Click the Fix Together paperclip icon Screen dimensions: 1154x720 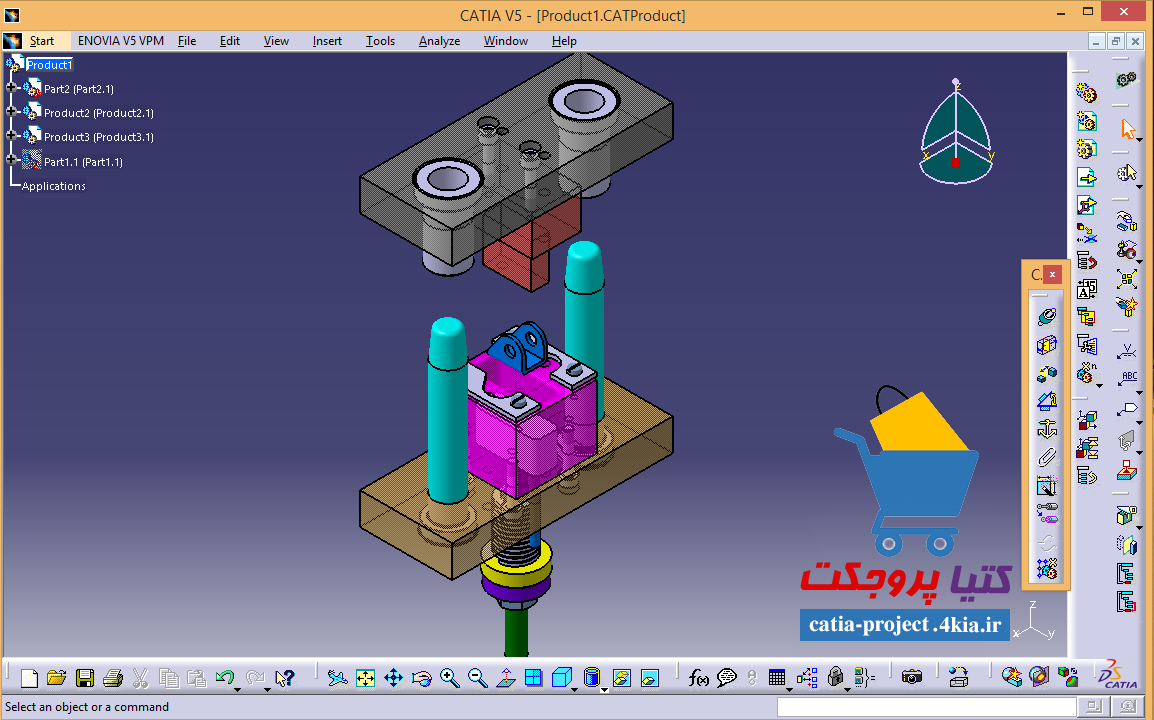tap(1047, 456)
